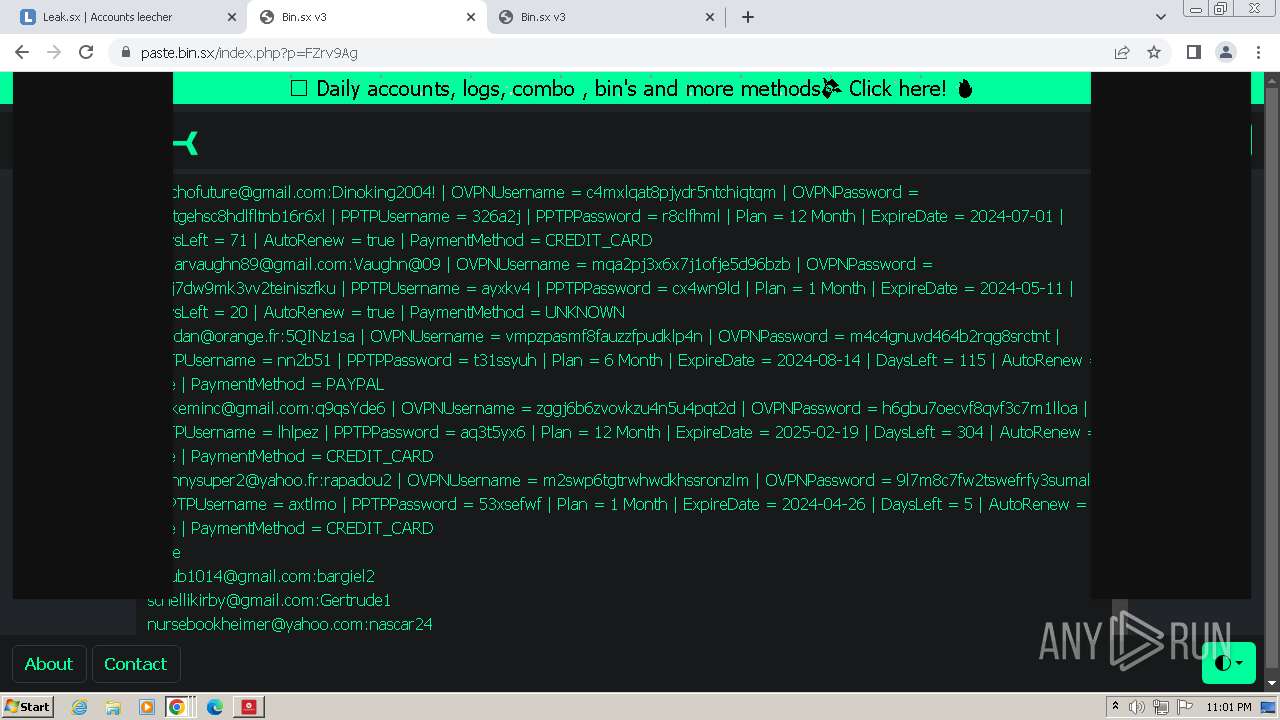Open the Chrome profile menu
The width and height of the screenshot is (1280, 720).
(1225, 52)
